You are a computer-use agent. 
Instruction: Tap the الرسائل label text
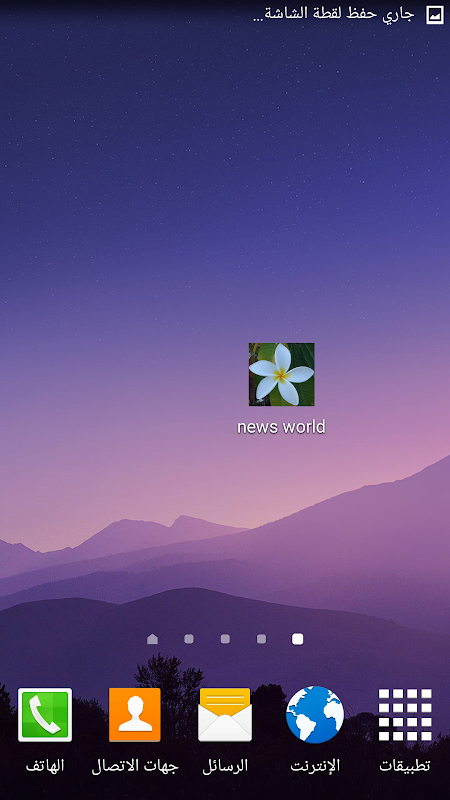[x=225, y=765]
